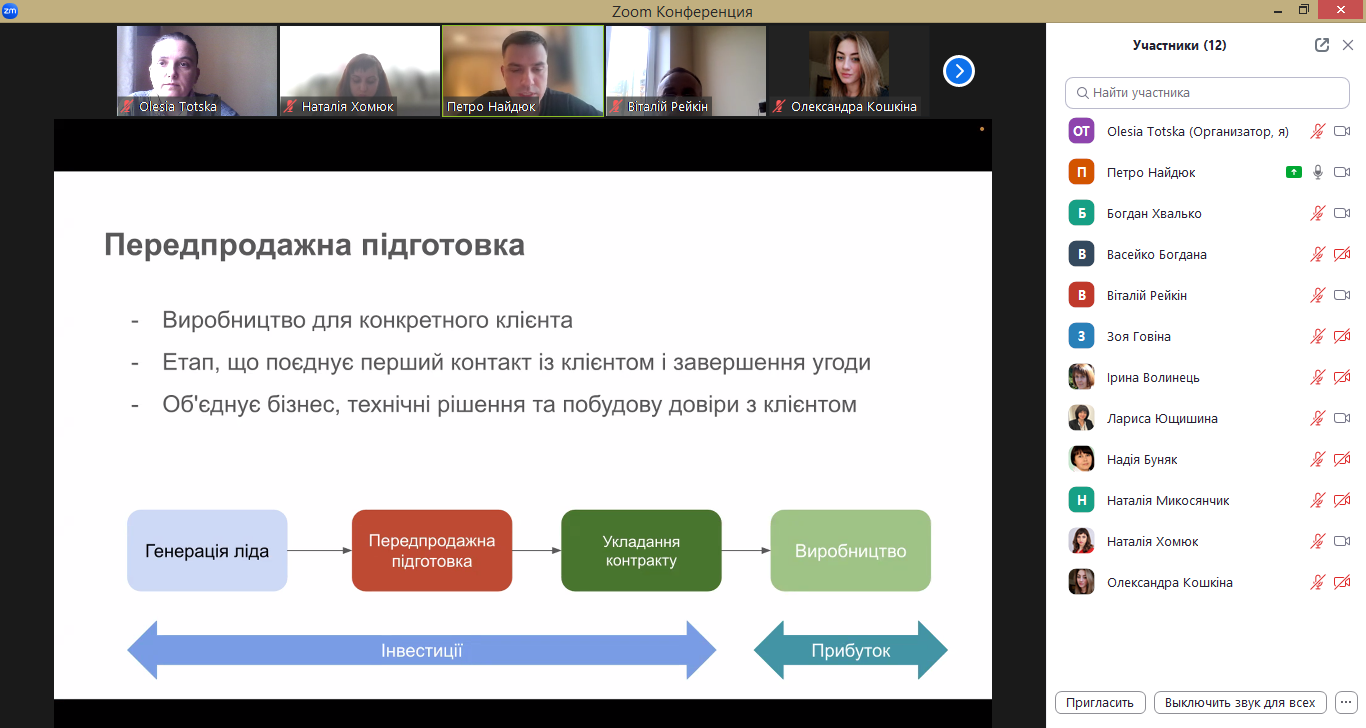Show next video thumbnails with blue arrow

(x=958, y=71)
